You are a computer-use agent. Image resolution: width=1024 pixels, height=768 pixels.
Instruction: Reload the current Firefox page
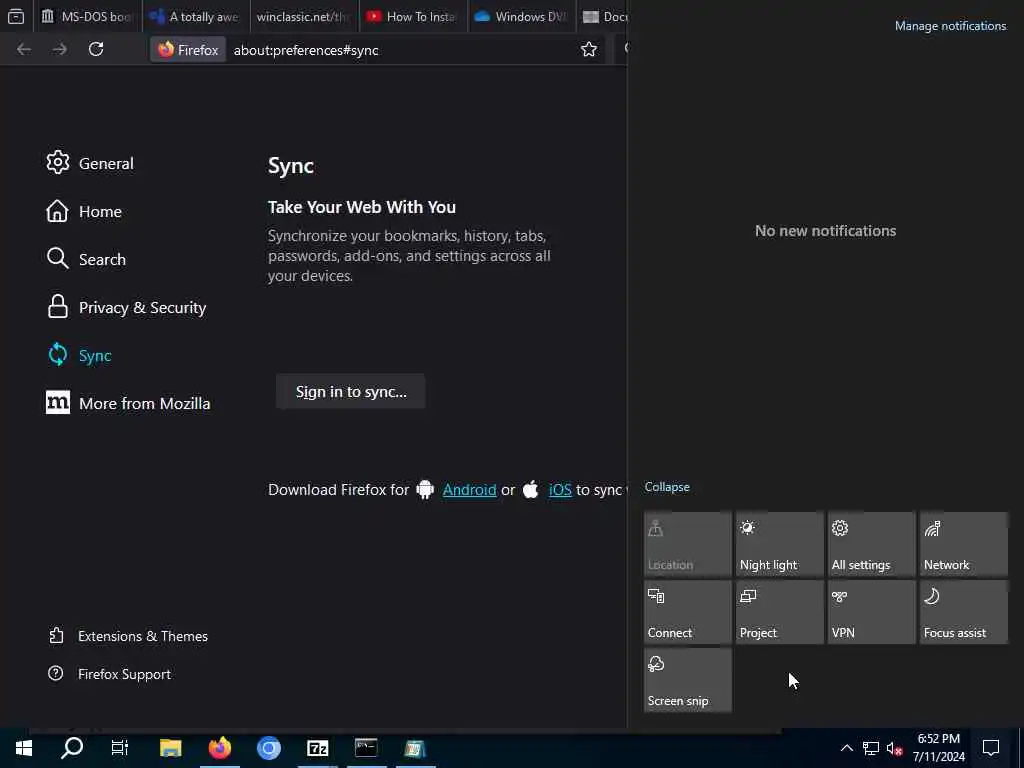click(x=96, y=50)
